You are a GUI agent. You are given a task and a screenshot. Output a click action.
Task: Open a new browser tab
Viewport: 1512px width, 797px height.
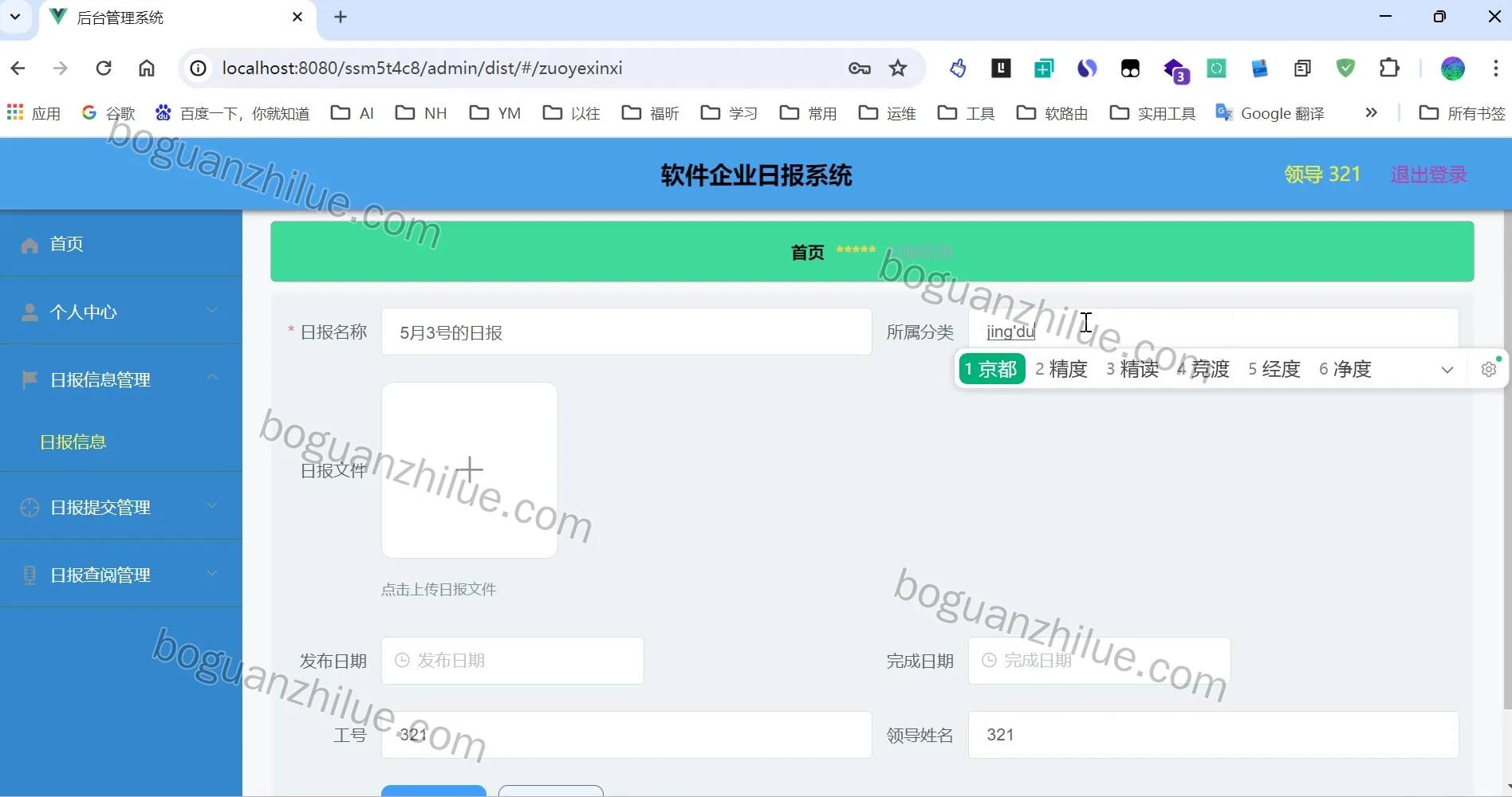click(341, 17)
